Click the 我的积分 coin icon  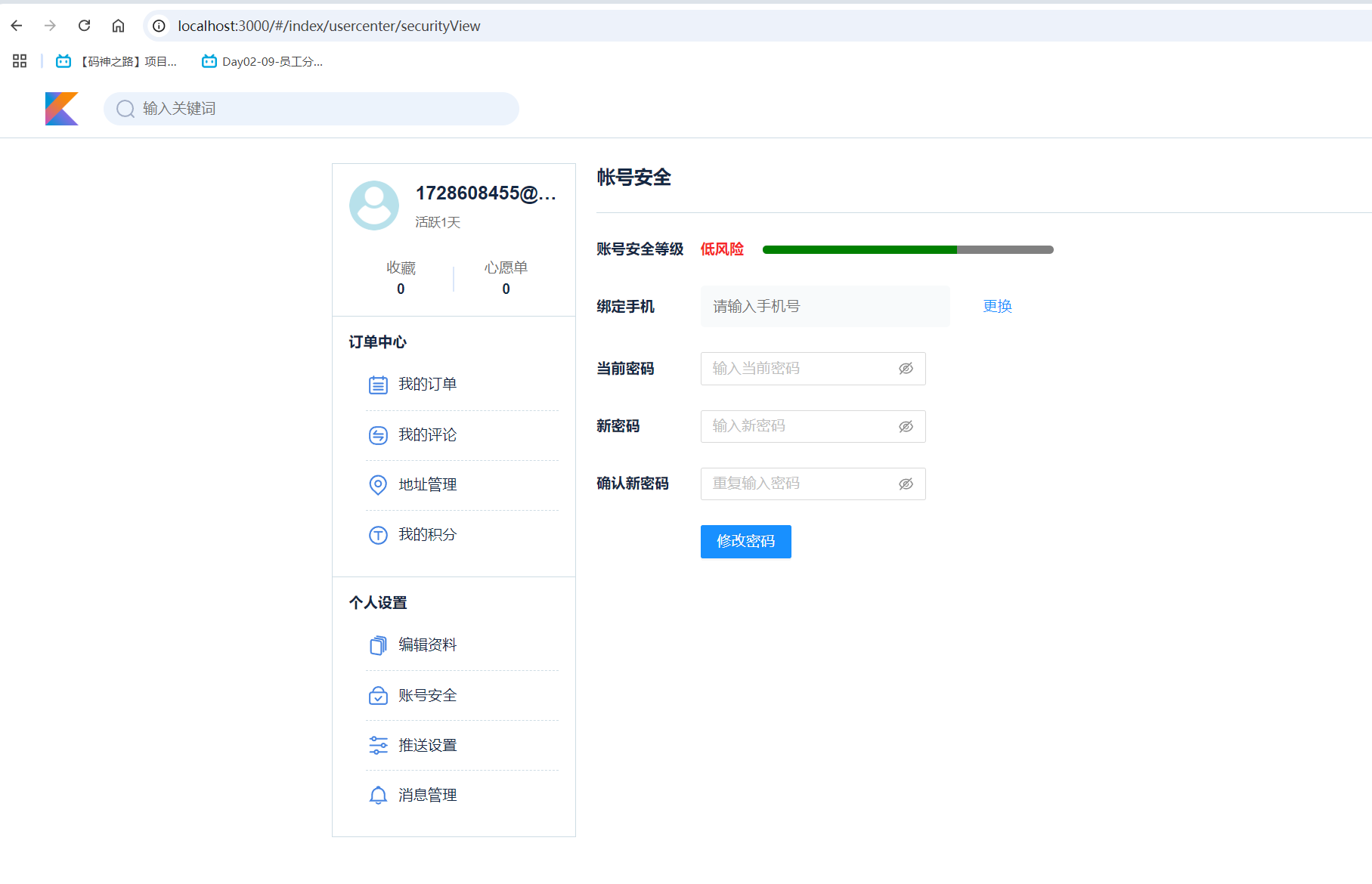click(x=378, y=535)
